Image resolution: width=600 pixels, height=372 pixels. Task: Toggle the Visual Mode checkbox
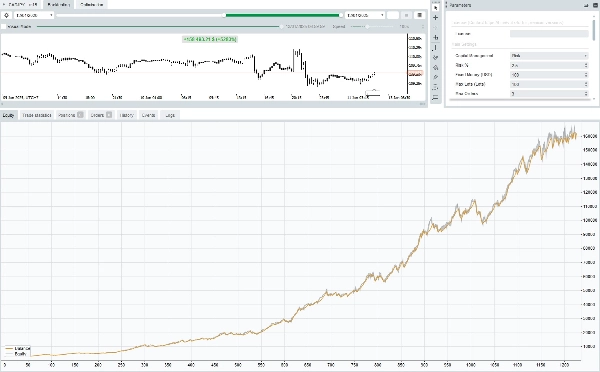[4, 26]
